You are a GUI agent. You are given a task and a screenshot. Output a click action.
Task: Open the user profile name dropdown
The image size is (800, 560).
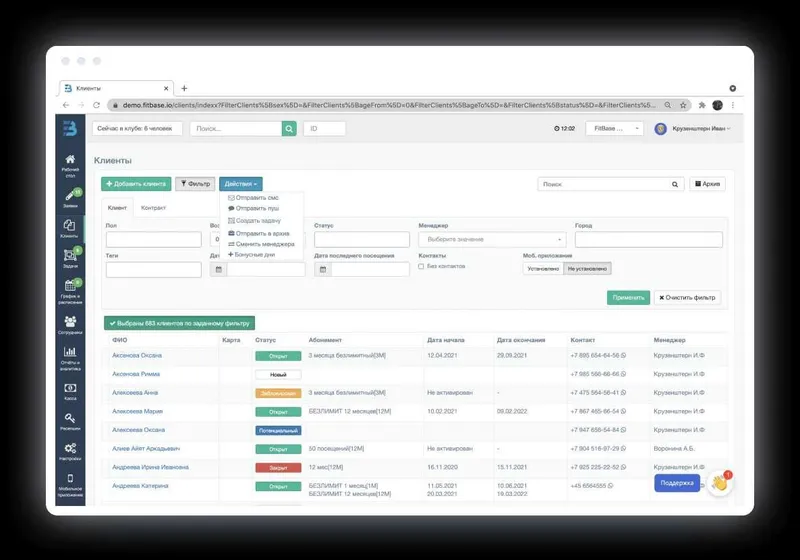click(701, 129)
